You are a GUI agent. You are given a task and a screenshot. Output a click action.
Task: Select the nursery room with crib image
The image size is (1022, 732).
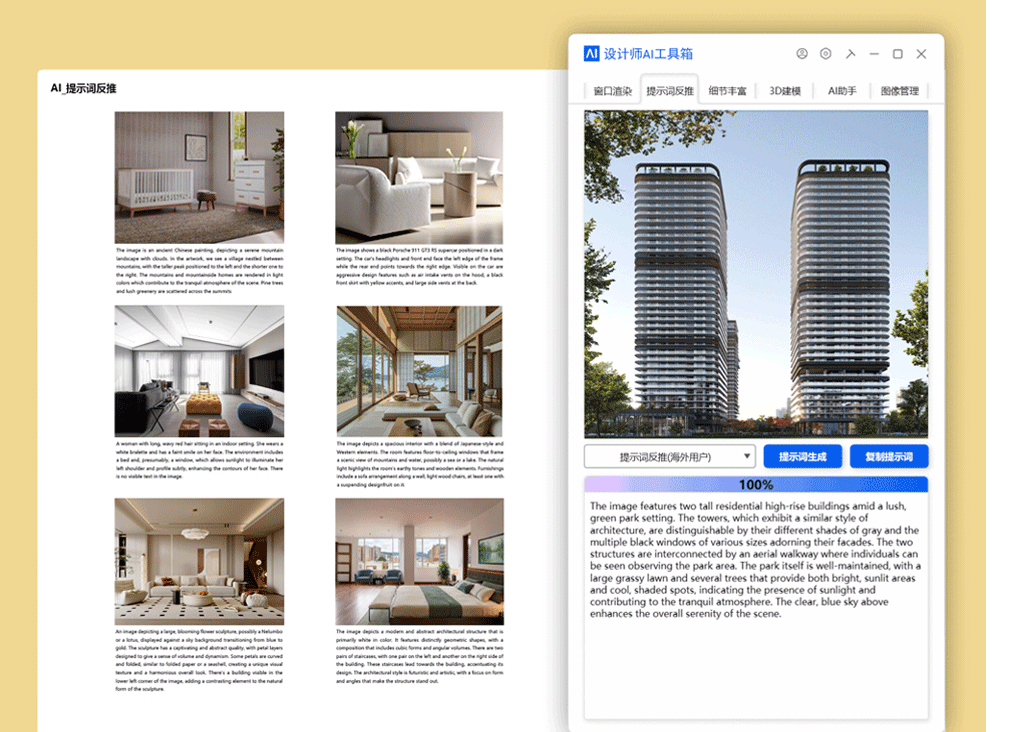click(199, 177)
